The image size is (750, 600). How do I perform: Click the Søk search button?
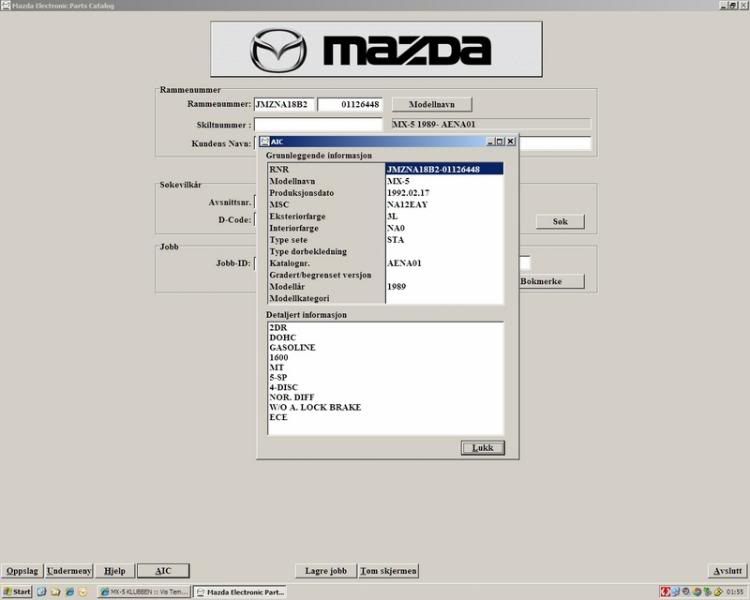pyautogui.click(x=560, y=222)
